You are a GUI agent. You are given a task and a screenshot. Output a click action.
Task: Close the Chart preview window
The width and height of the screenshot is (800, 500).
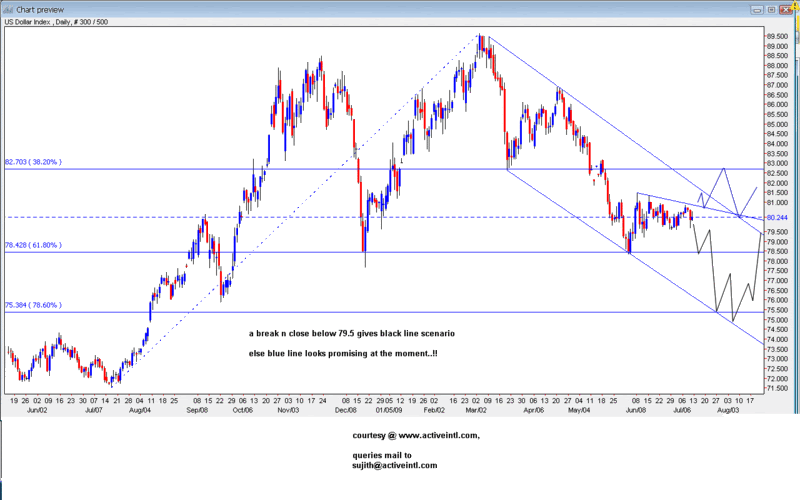coord(789,7)
